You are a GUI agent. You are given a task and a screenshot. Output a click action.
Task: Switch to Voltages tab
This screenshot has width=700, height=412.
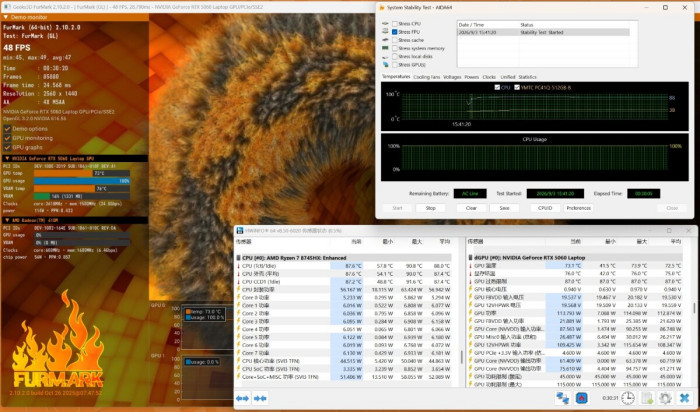click(x=452, y=77)
